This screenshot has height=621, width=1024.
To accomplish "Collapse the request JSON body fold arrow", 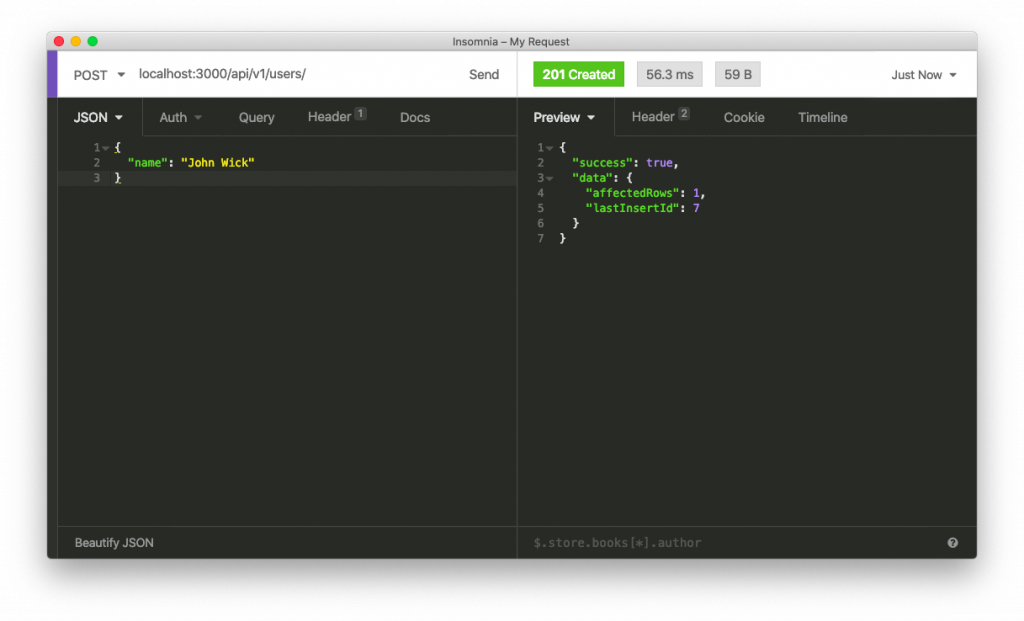I will pyautogui.click(x=104, y=147).
